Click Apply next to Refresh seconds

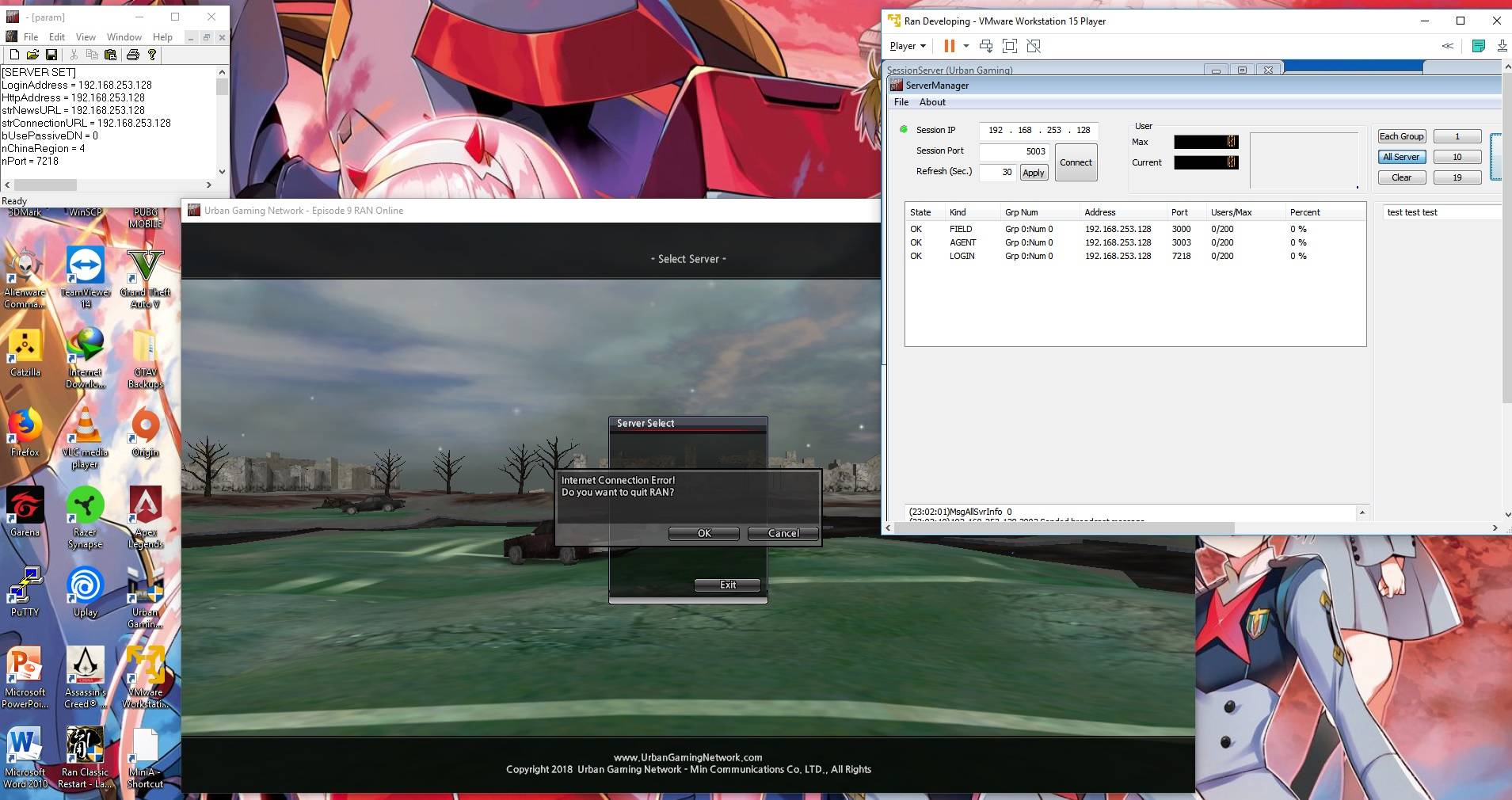[1034, 173]
